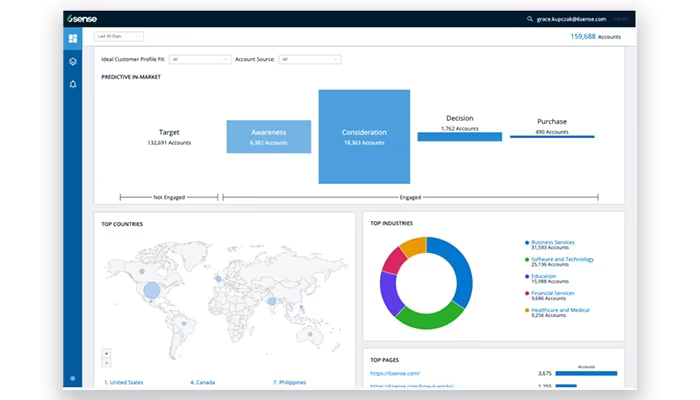Open the Last 30 Days dropdown

tap(119, 36)
